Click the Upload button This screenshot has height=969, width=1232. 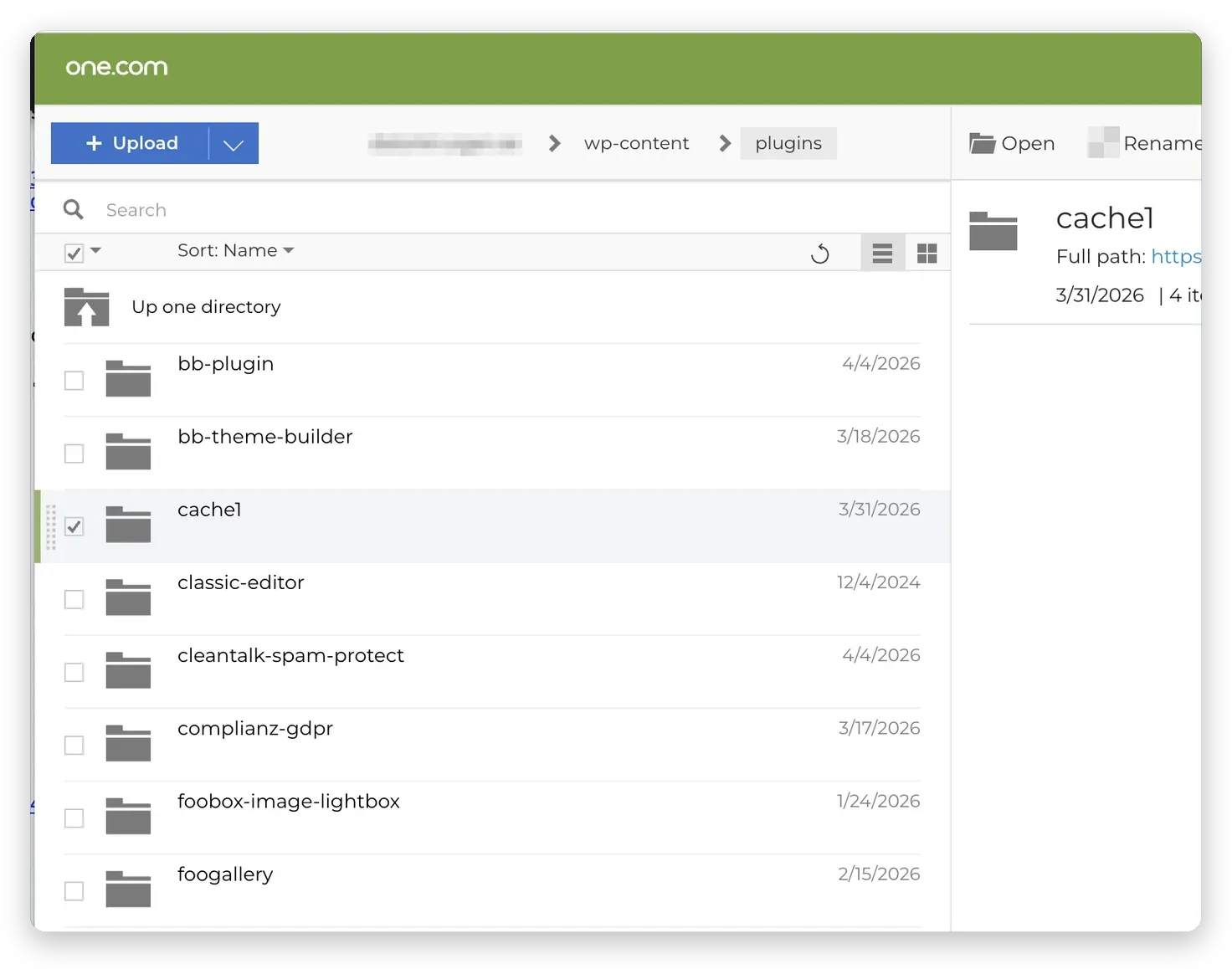(130, 143)
